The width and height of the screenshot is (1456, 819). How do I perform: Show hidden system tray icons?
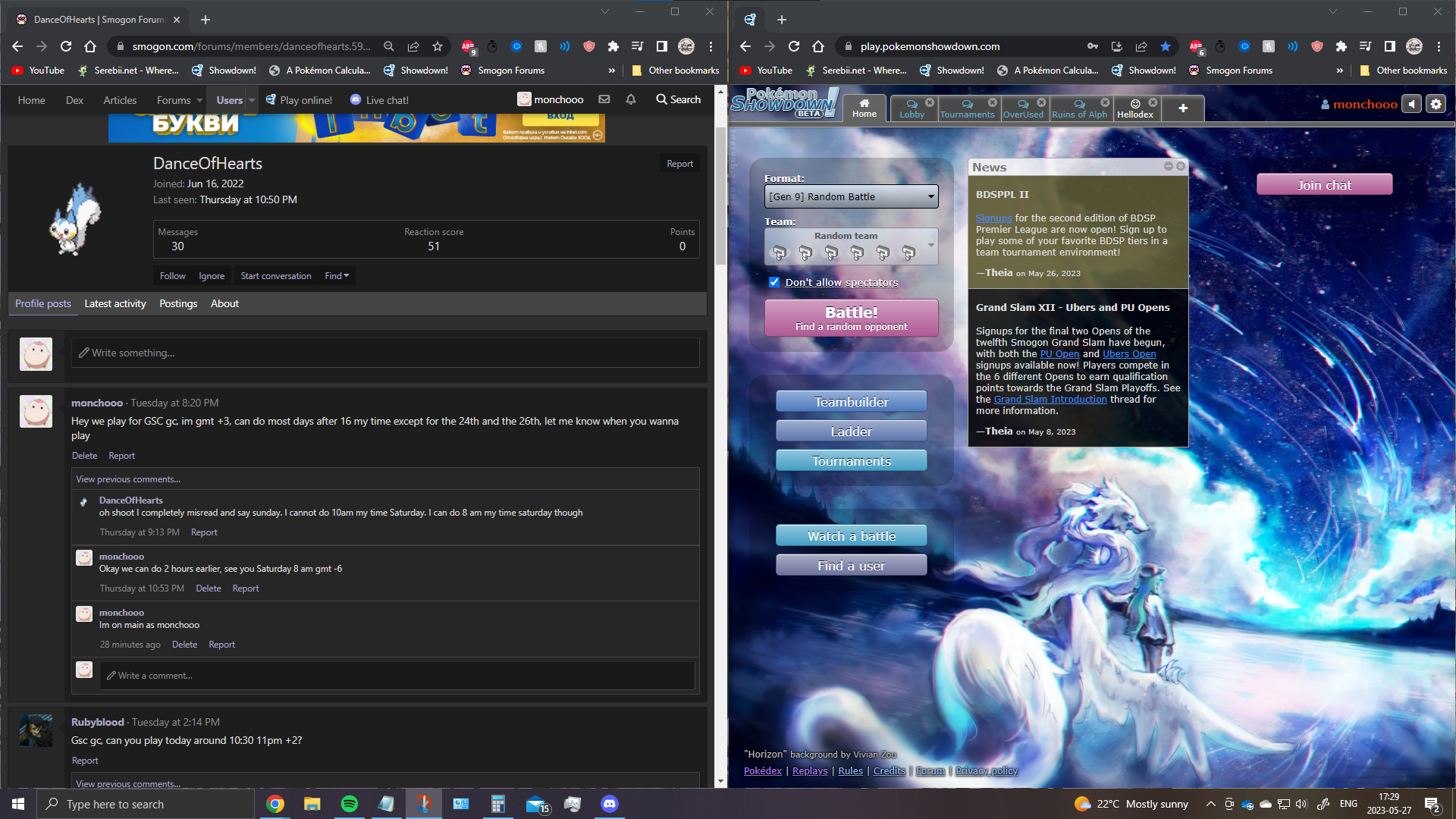point(1210,804)
